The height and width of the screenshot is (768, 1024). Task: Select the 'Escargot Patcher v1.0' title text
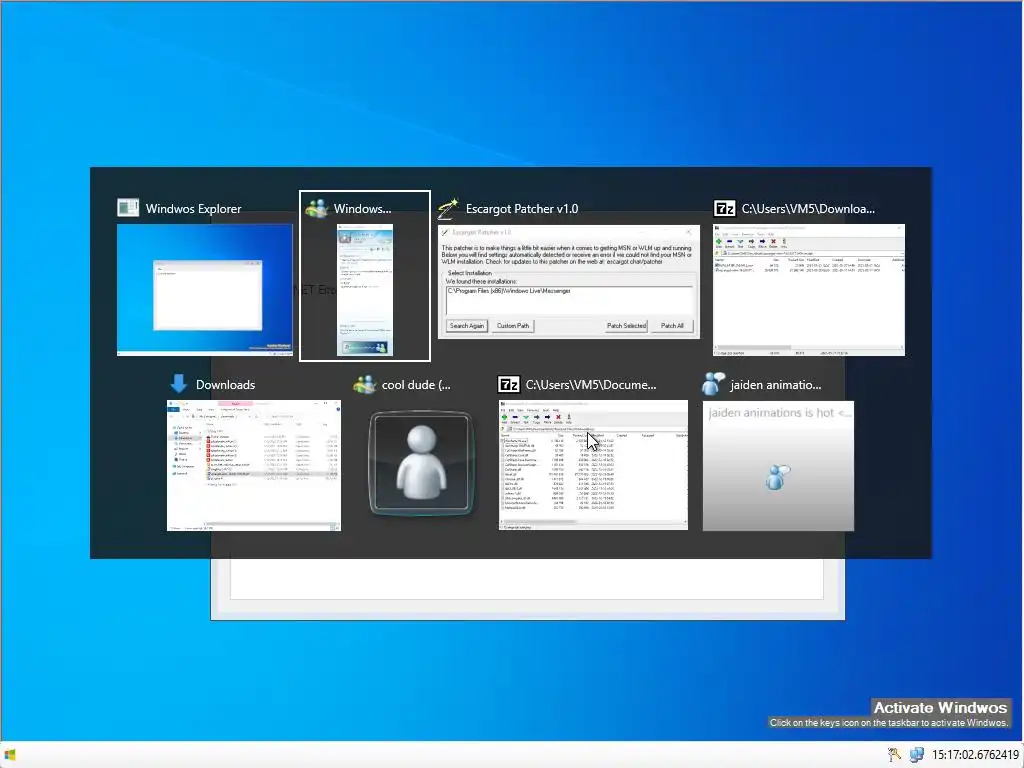(x=522, y=209)
